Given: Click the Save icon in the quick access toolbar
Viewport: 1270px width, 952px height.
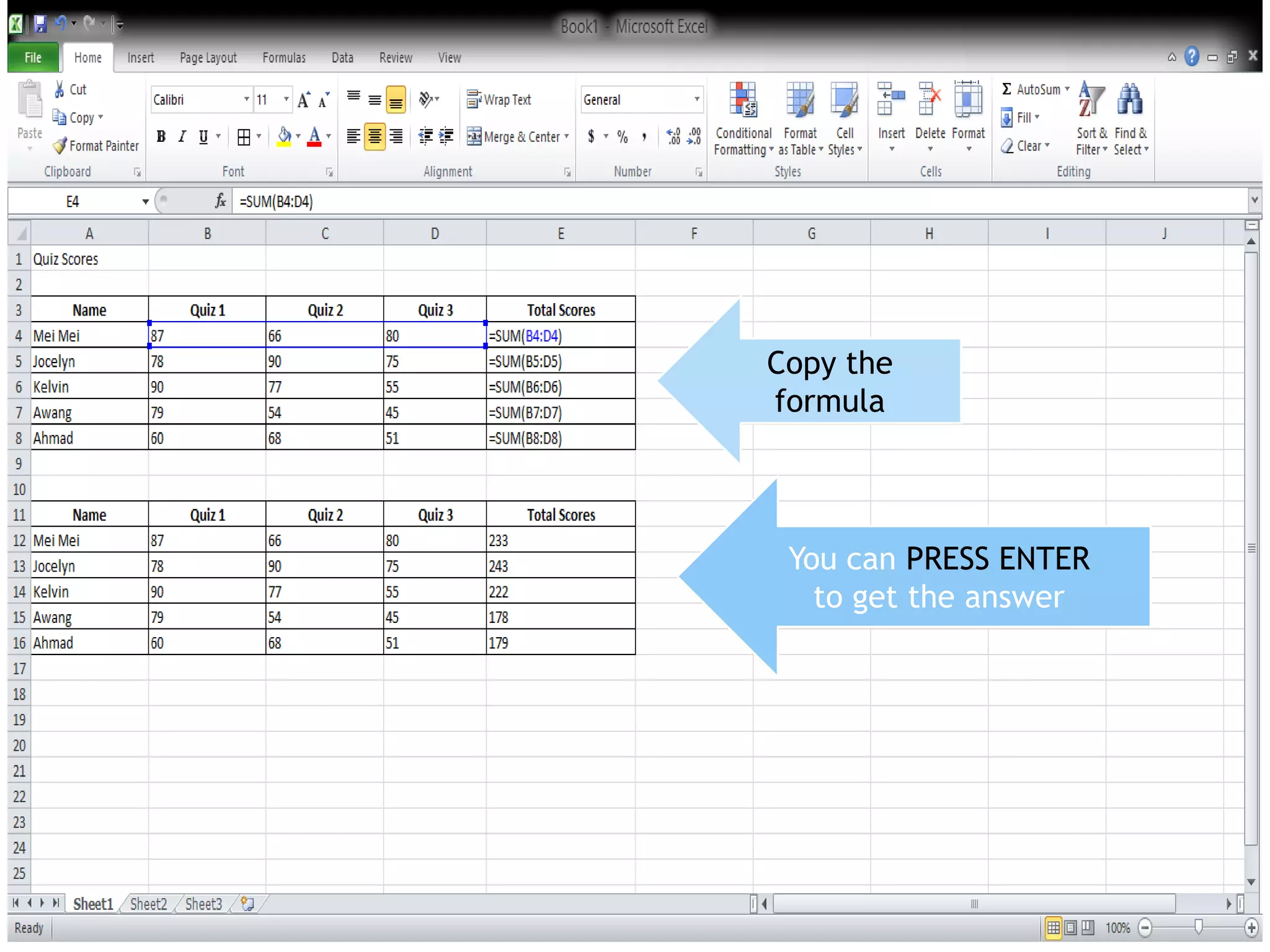Looking at the screenshot, I should click(40, 24).
